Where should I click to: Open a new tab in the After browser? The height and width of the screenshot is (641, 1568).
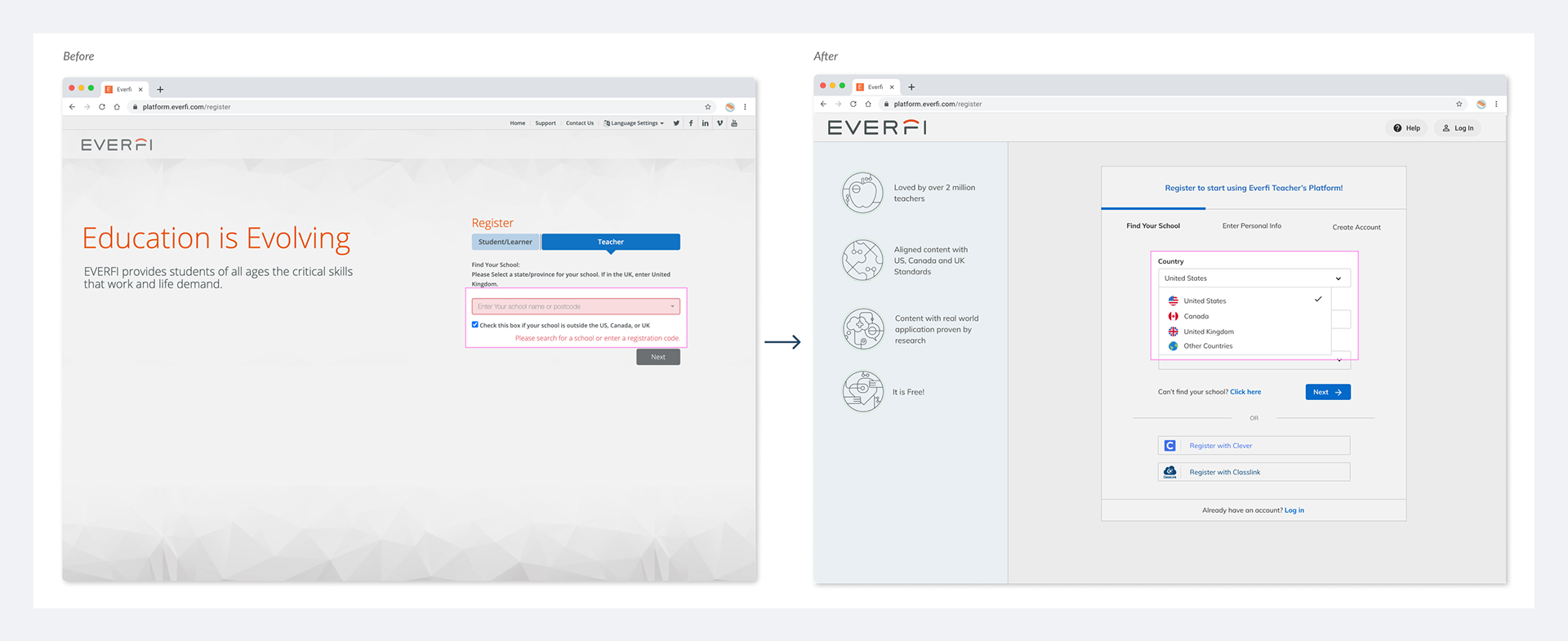[x=911, y=87]
